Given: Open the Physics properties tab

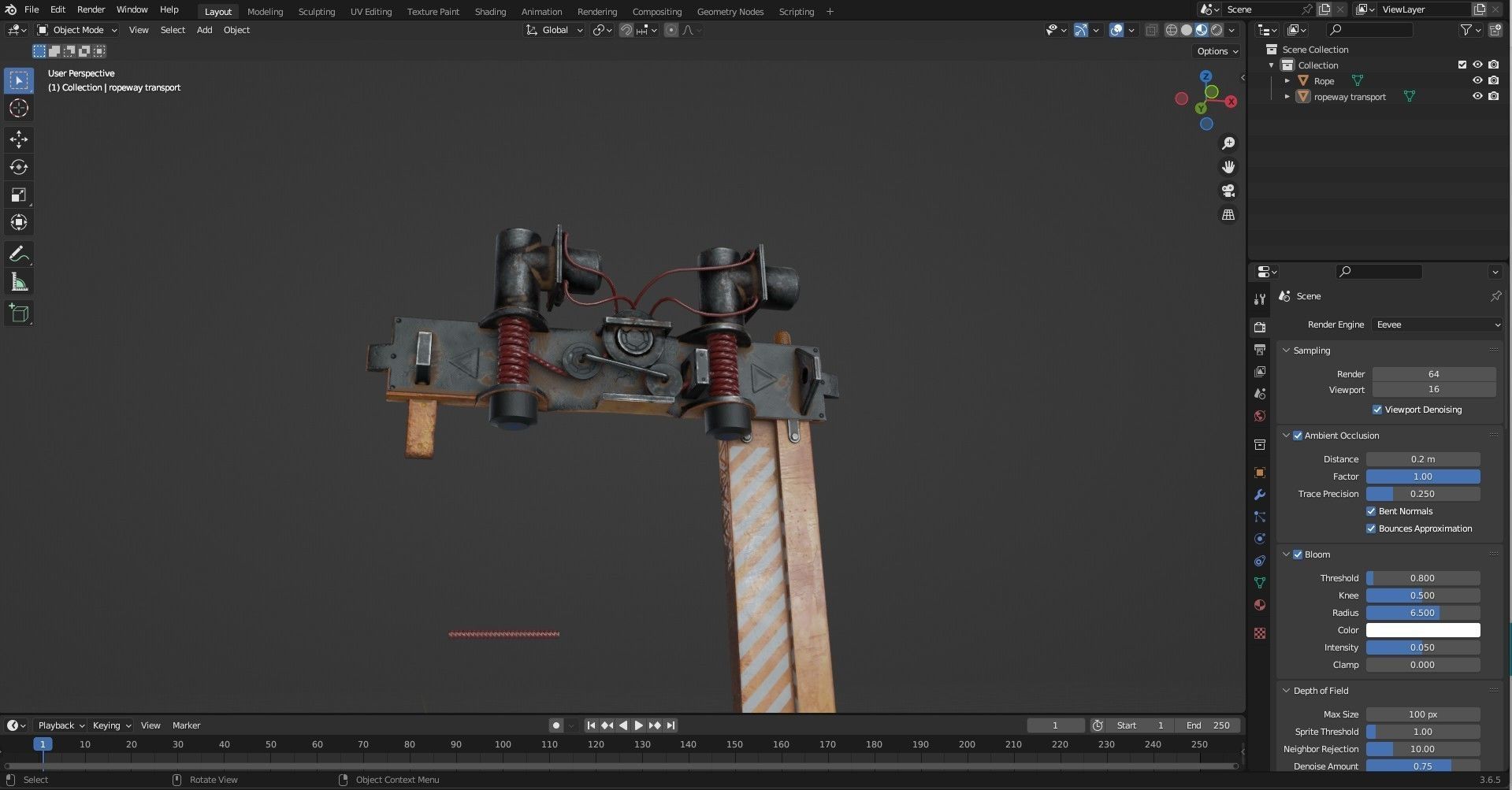Looking at the screenshot, I should [x=1260, y=539].
